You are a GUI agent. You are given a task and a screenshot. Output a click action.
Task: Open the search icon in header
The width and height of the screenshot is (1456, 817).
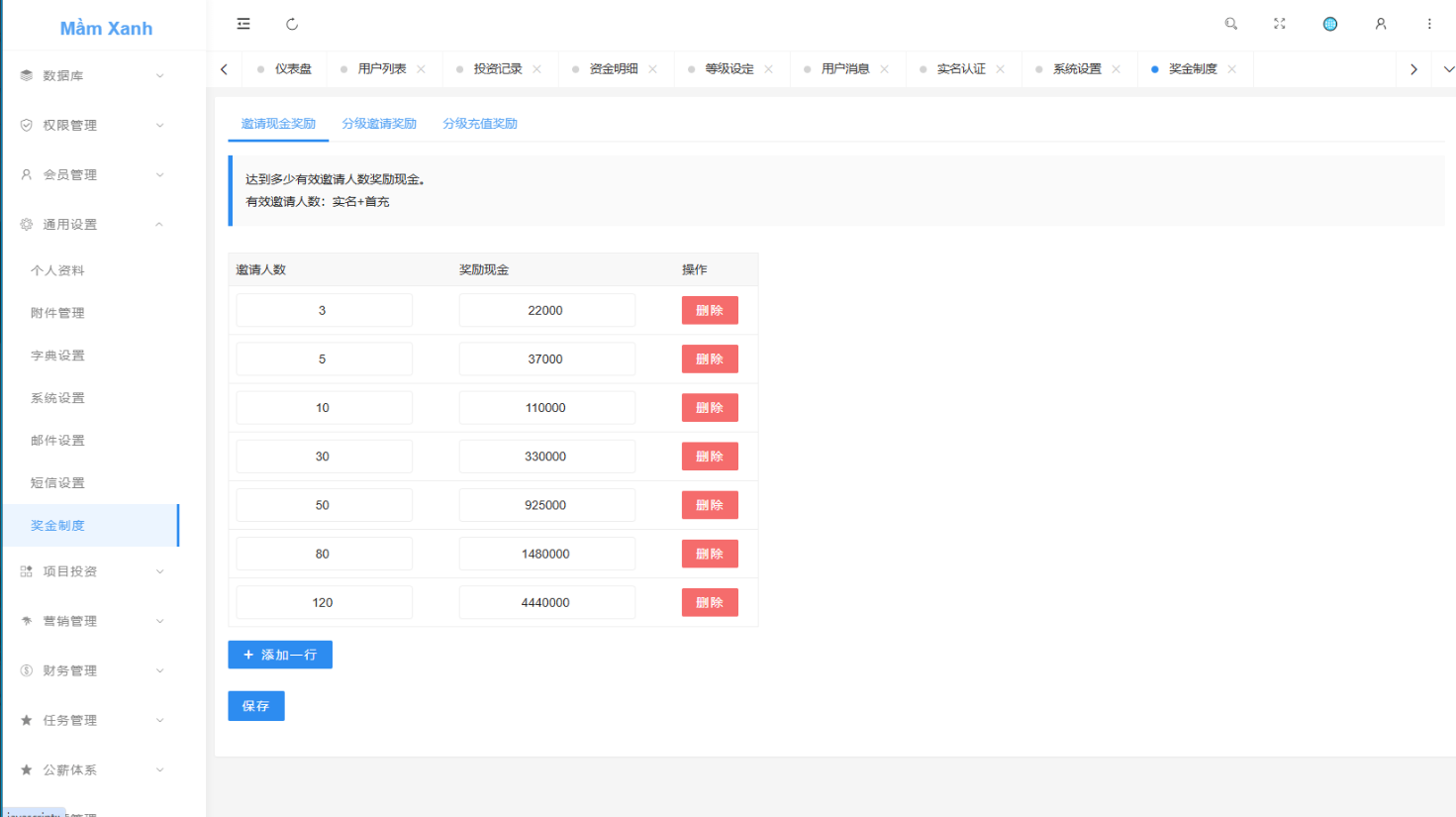point(1231,24)
